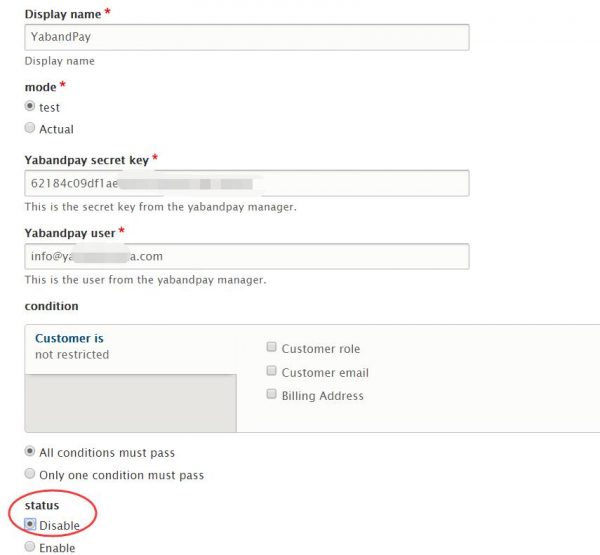Select All conditions must pass
This screenshot has height=555, width=600.
(30, 452)
